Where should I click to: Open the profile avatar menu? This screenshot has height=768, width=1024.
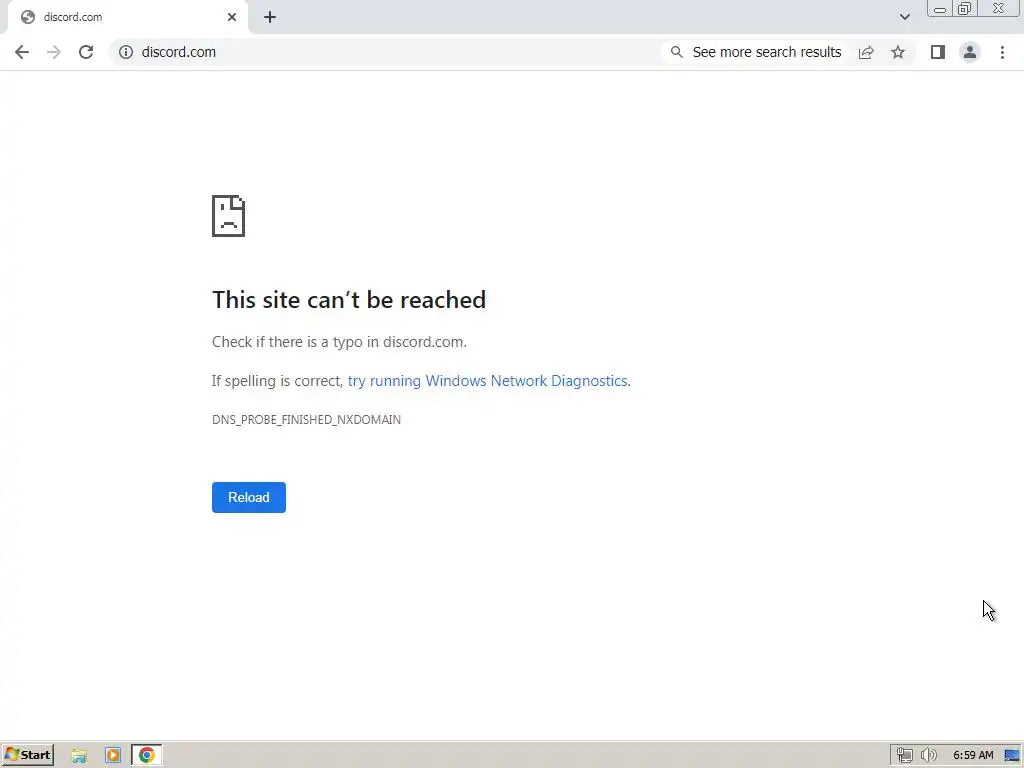pyautogui.click(x=970, y=52)
